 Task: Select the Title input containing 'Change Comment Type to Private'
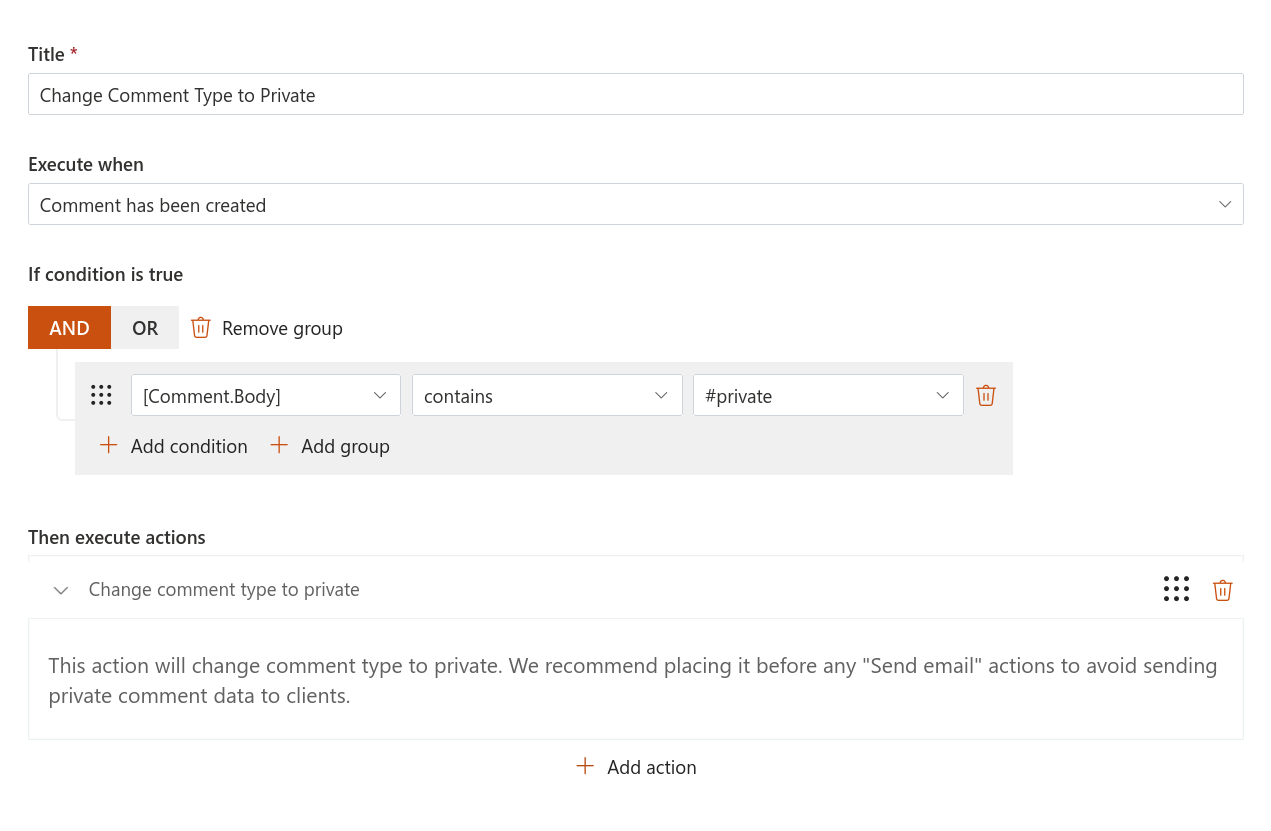tap(636, 94)
